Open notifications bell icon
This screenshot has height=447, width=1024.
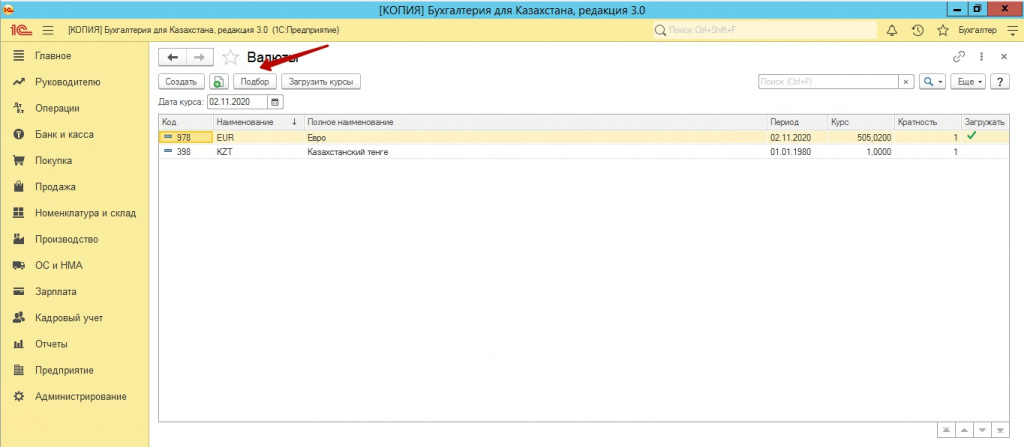click(x=891, y=30)
